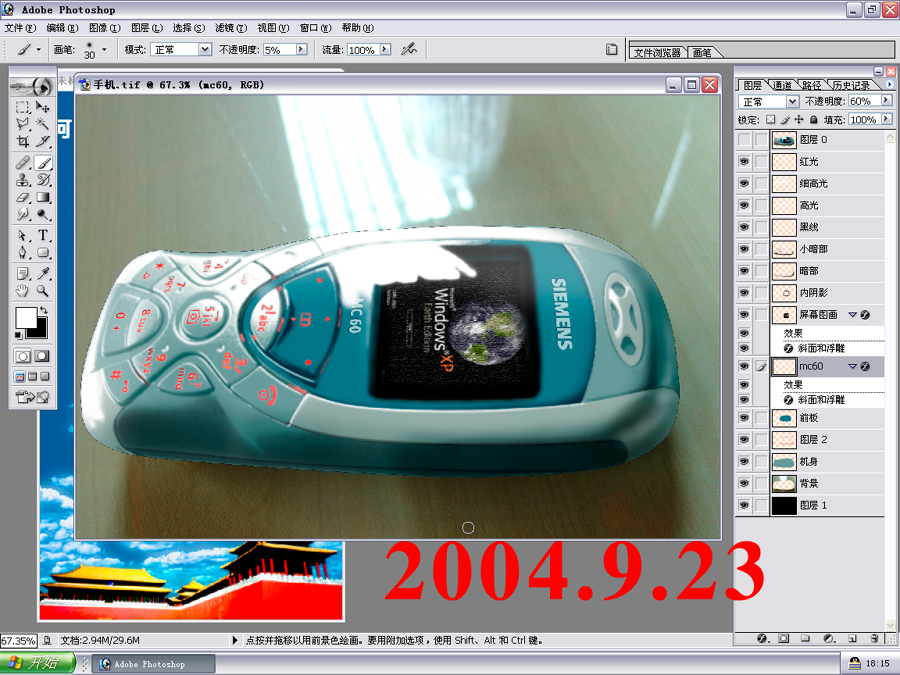900x675 pixels.
Task: Click Jump to ImageReady icon
Action: [x=32, y=397]
